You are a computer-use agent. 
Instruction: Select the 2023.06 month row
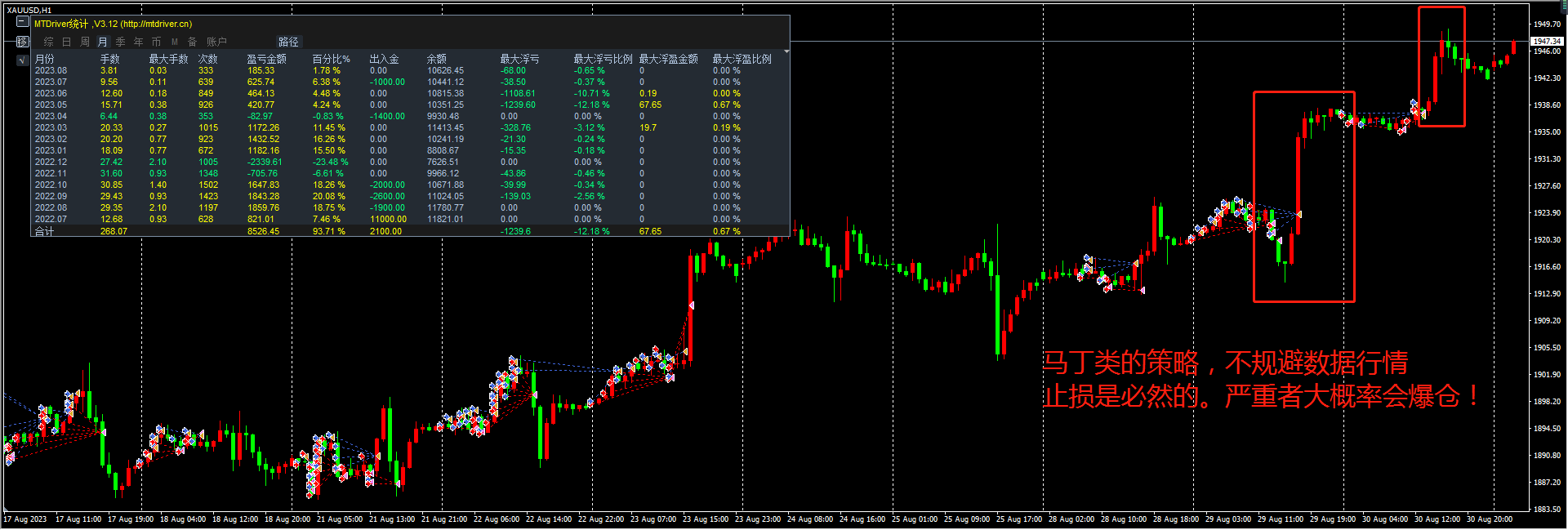(x=410, y=93)
